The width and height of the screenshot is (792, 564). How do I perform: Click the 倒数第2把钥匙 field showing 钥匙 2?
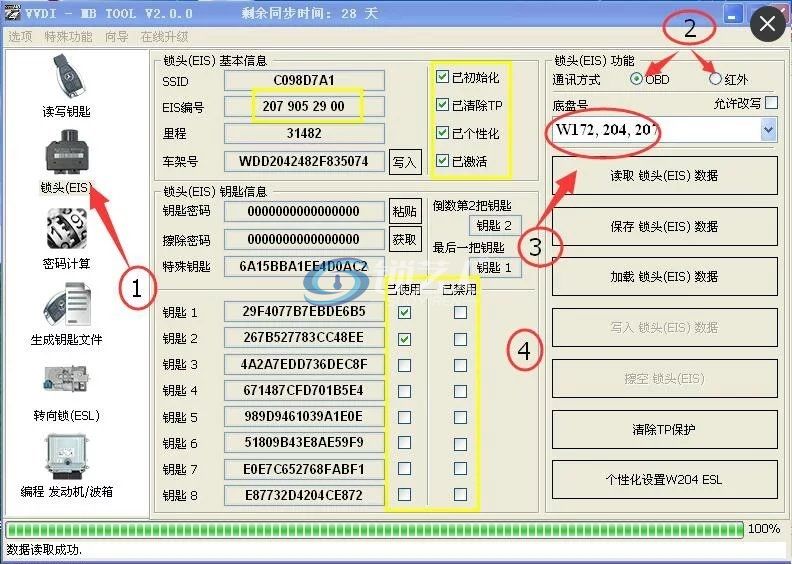click(494, 225)
